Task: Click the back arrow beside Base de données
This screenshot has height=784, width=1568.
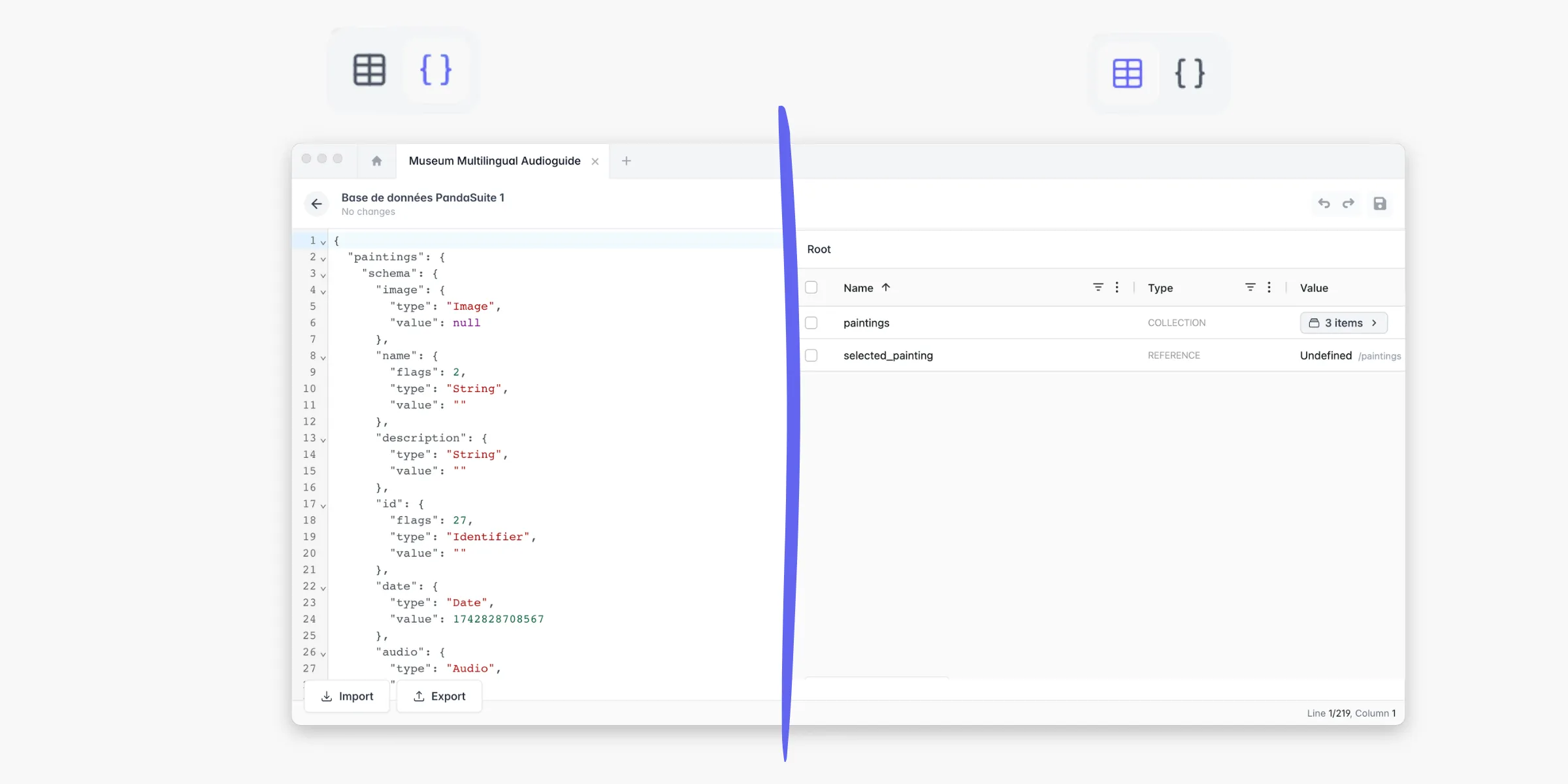Action: (x=316, y=204)
